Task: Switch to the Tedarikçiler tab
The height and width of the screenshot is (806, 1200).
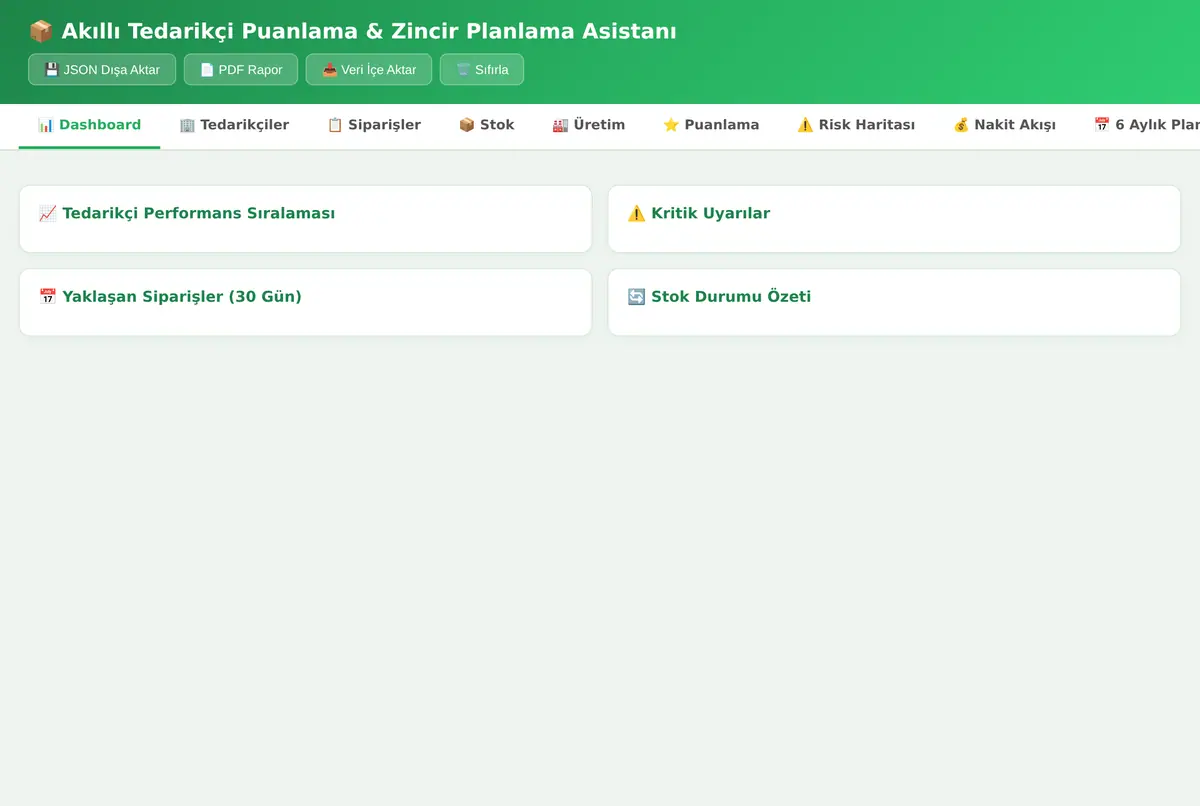Action: tap(234, 125)
